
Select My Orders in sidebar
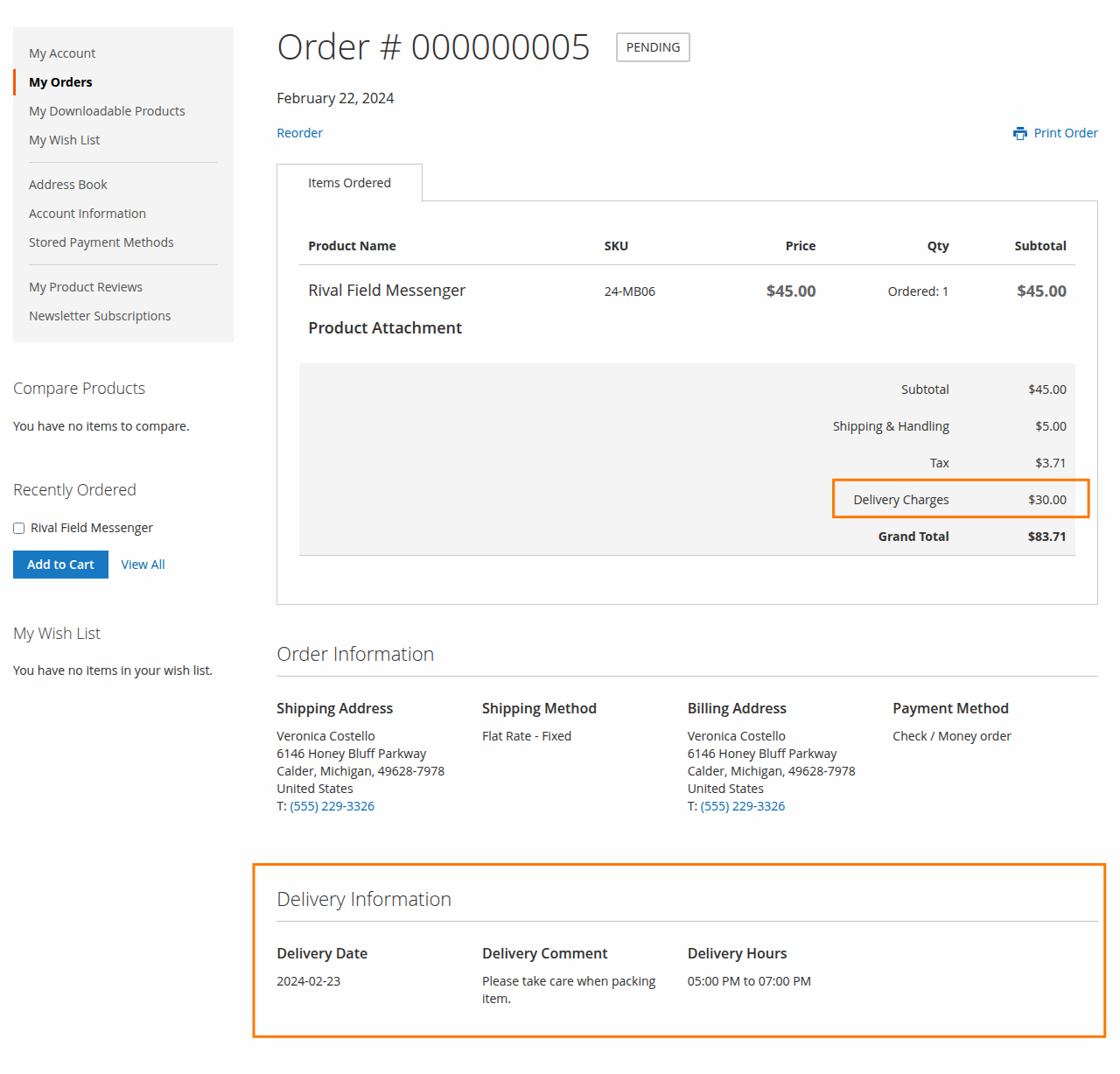pos(60,82)
